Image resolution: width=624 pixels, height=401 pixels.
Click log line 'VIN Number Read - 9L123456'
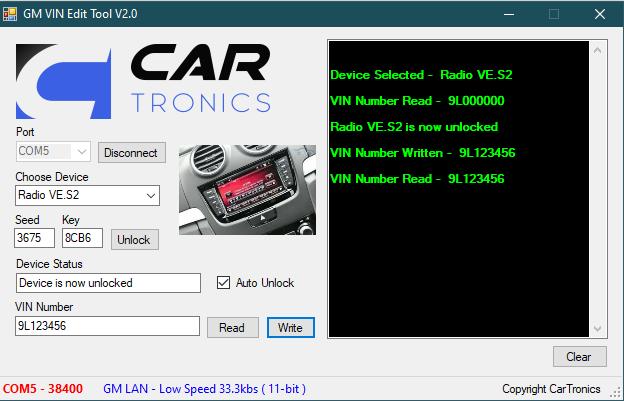coord(417,179)
